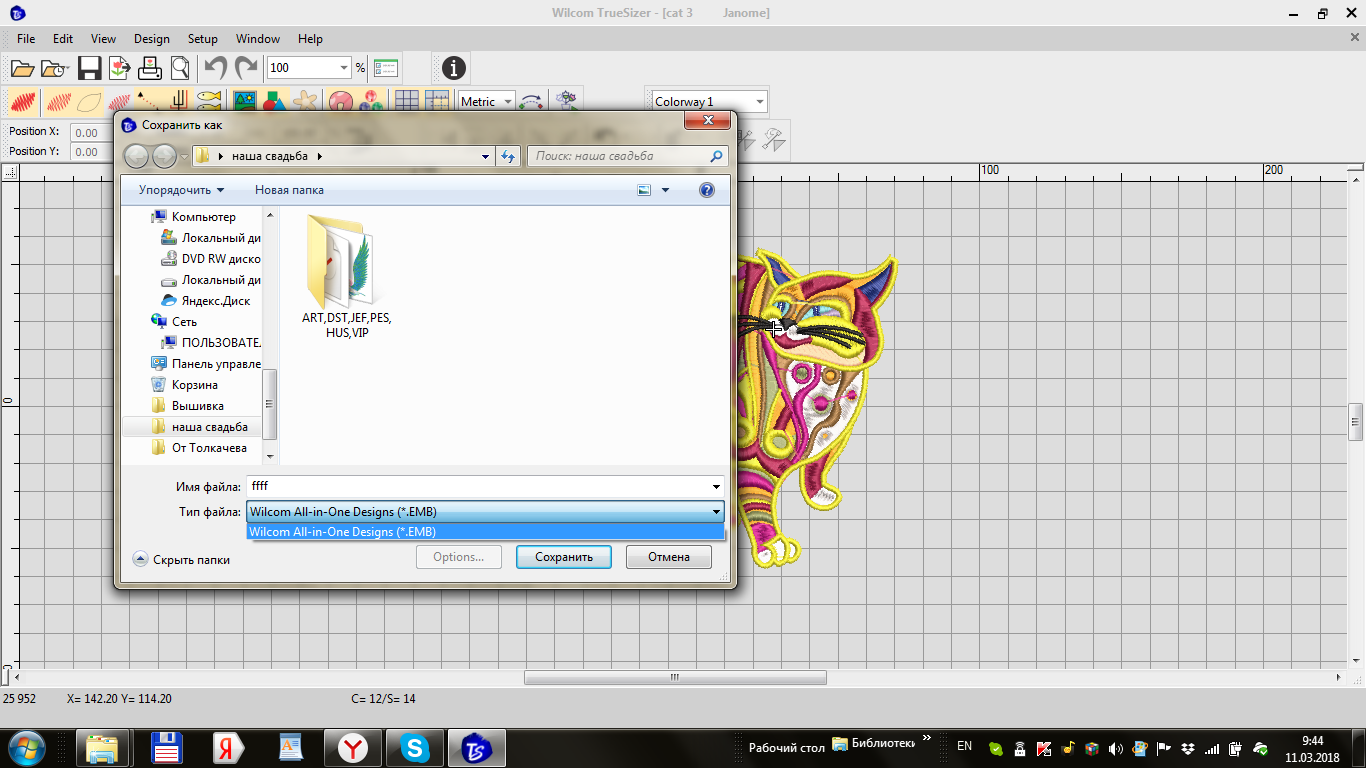Screen dimensions: 1366x768
Task: Click the Print Preview magnifier icon
Action: click(180, 68)
